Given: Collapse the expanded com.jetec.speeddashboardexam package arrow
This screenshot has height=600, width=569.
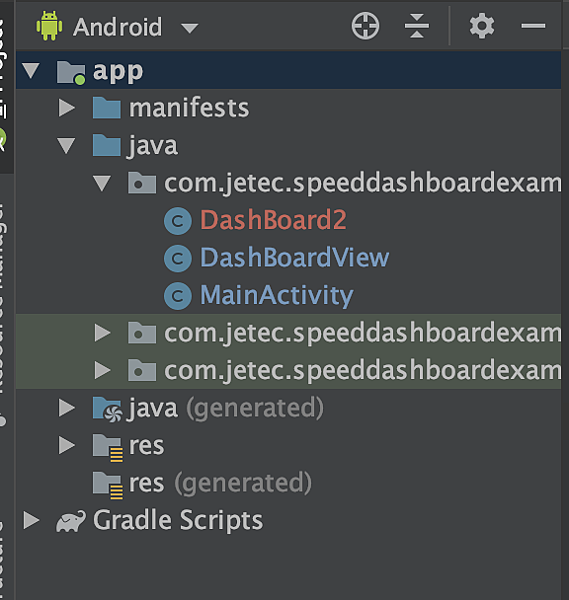Looking at the screenshot, I should (102, 183).
